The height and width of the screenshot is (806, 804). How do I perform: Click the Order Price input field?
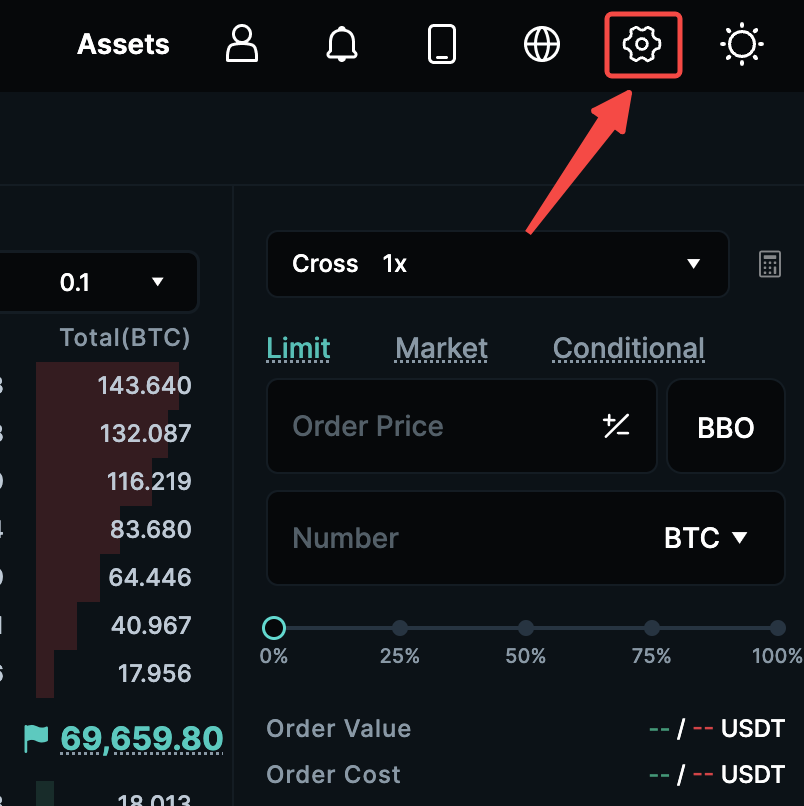pos(430,426)
